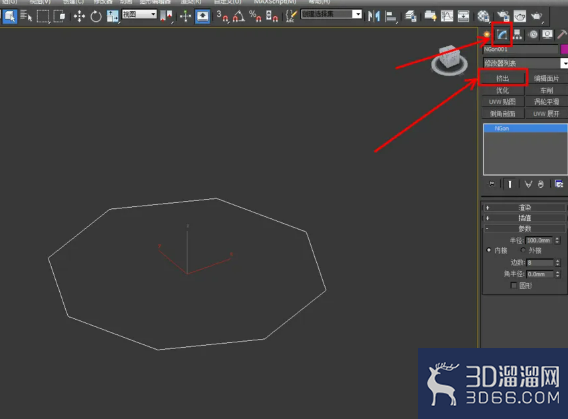Apply the 挤出 (Extrude) modifier button
568x419 pixels.
pos(502,78)
